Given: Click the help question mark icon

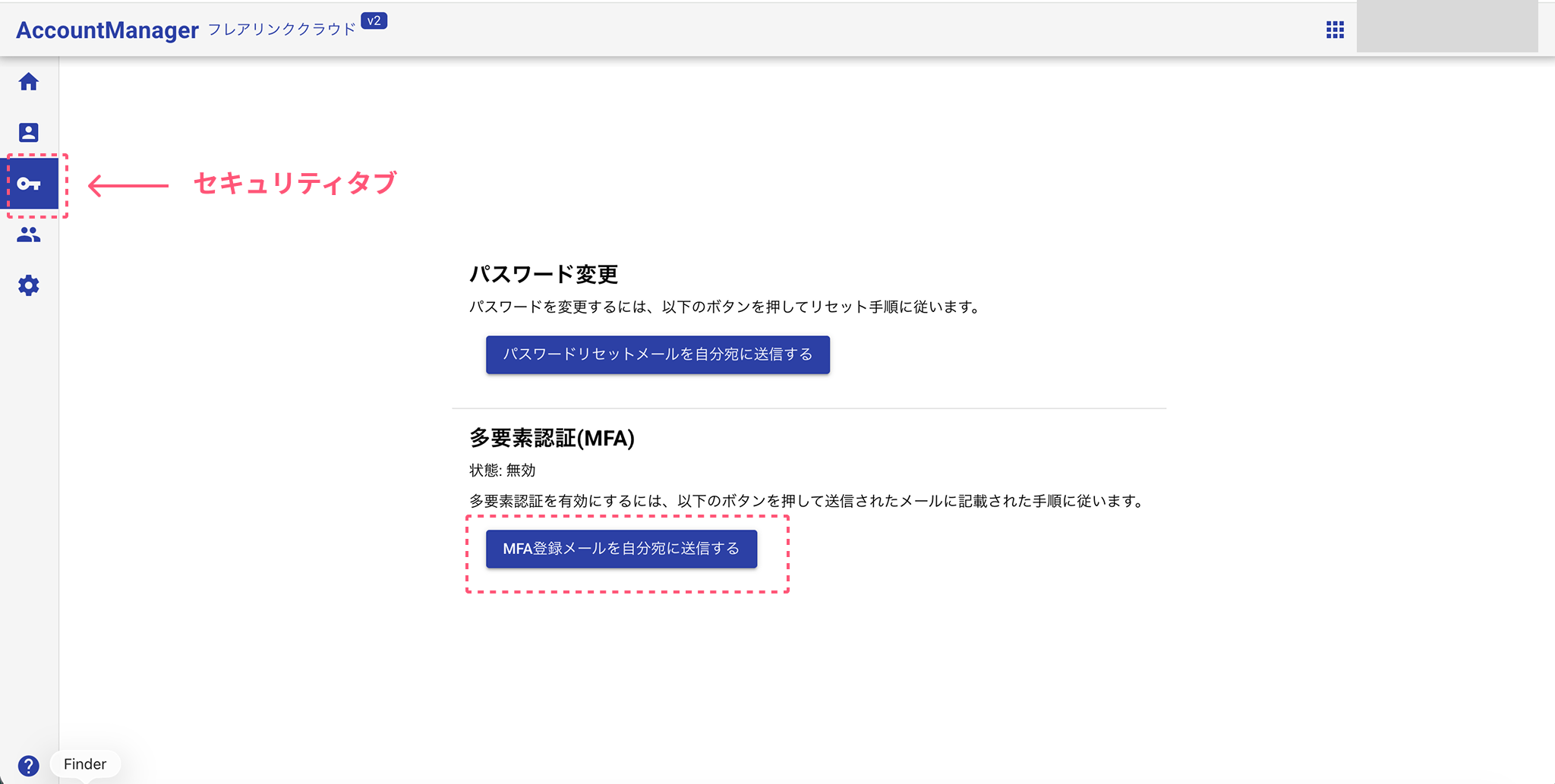Looking at the screenshot, I should (x=30, y=764).
